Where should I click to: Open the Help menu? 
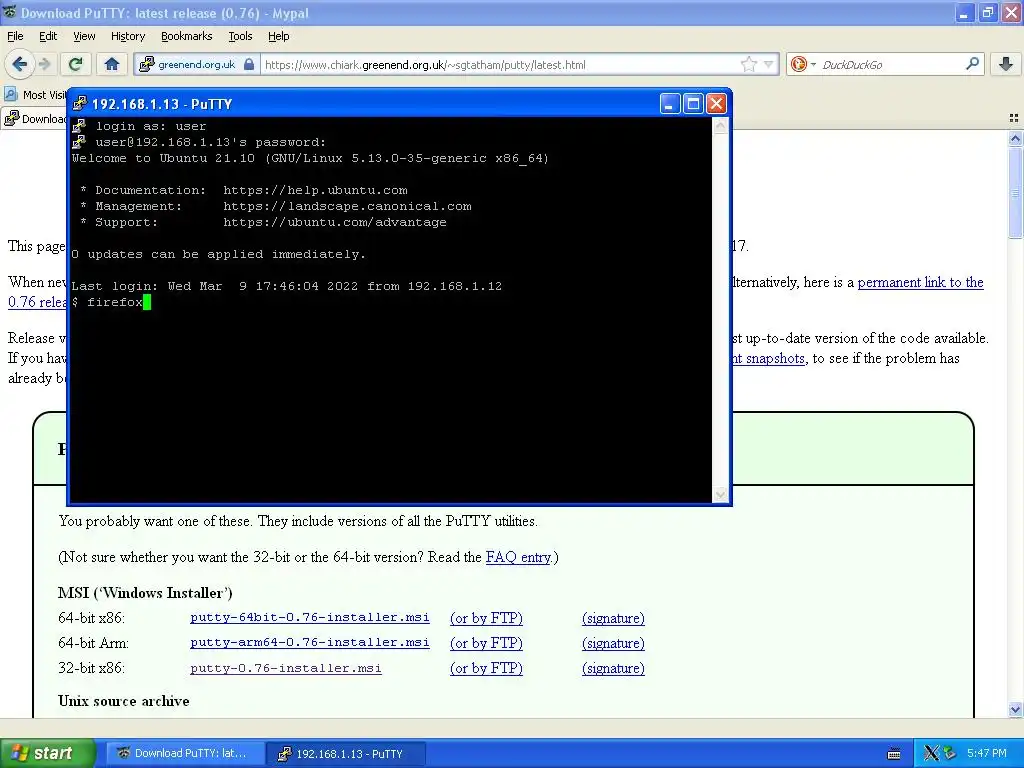(x=278, y=36)
